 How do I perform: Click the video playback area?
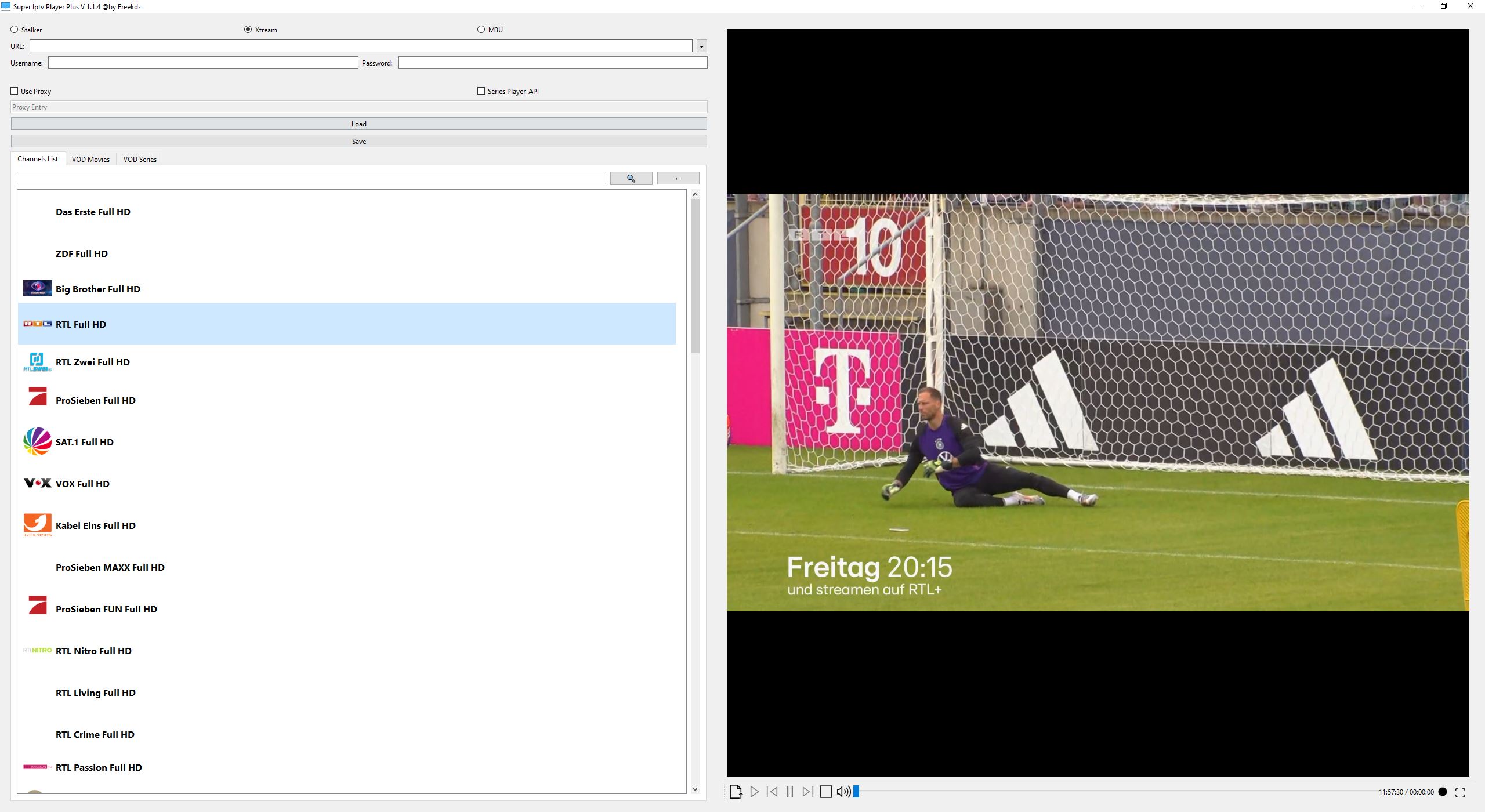[x=1098, y=403]
